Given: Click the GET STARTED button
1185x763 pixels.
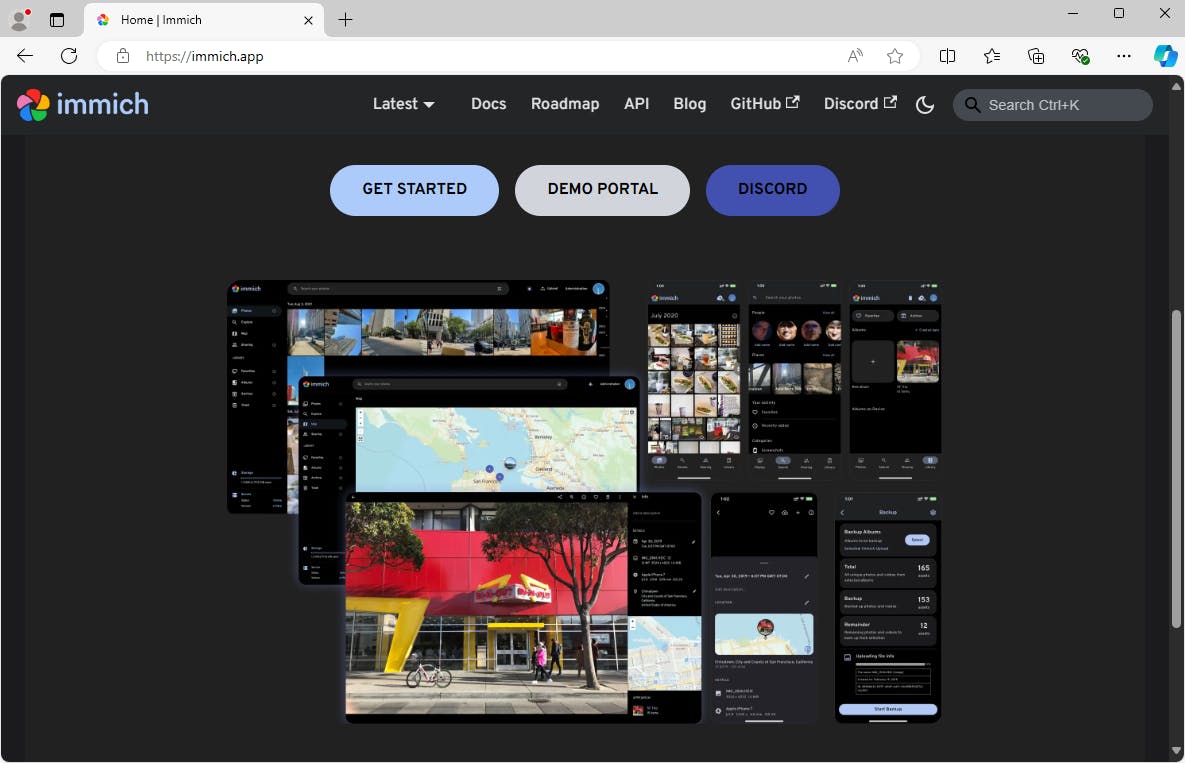Looking at the screenshot, I should (x=414, y=190).
